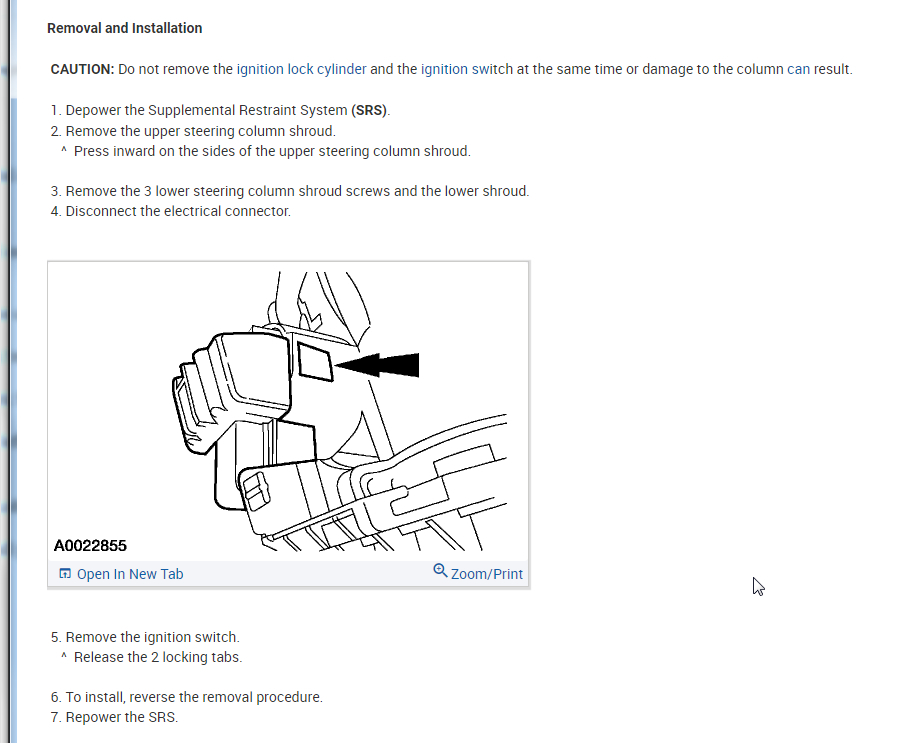Click step 2 about the upper shroud
The image size is (922, 743).
click(193, 131)
